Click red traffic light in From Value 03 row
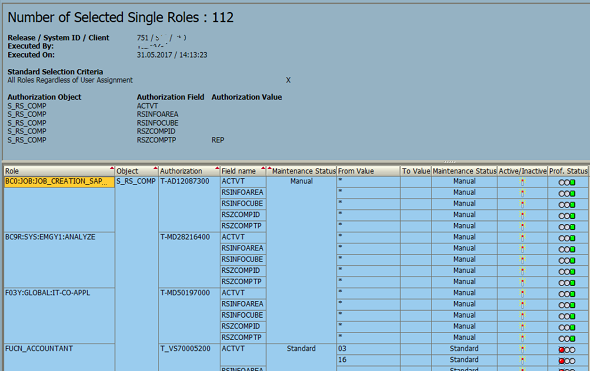Screen dimensions: 590x371 (x=567, y=350)
